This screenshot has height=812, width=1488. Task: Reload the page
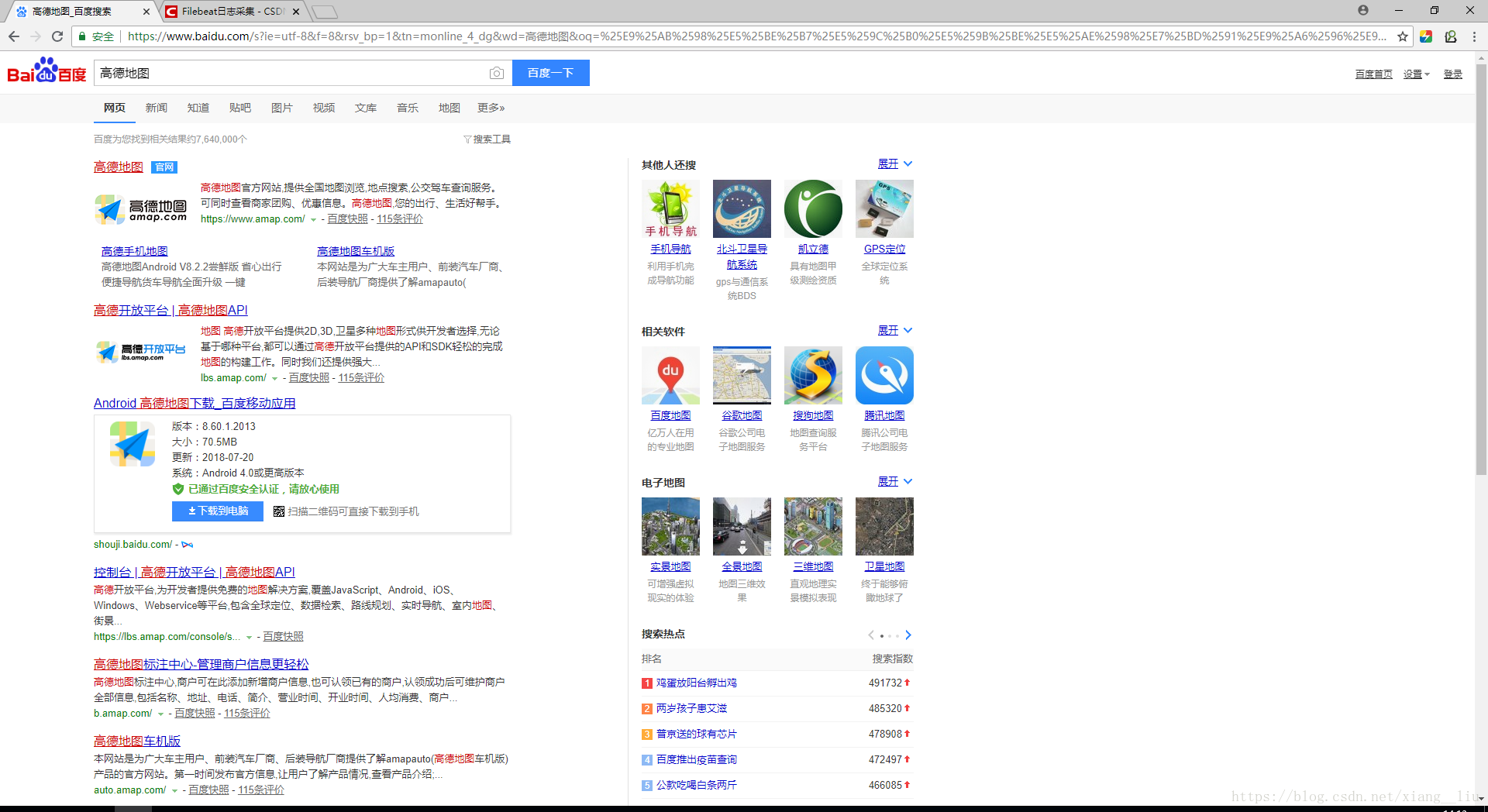pyautogui.click(x=57, y=36)
